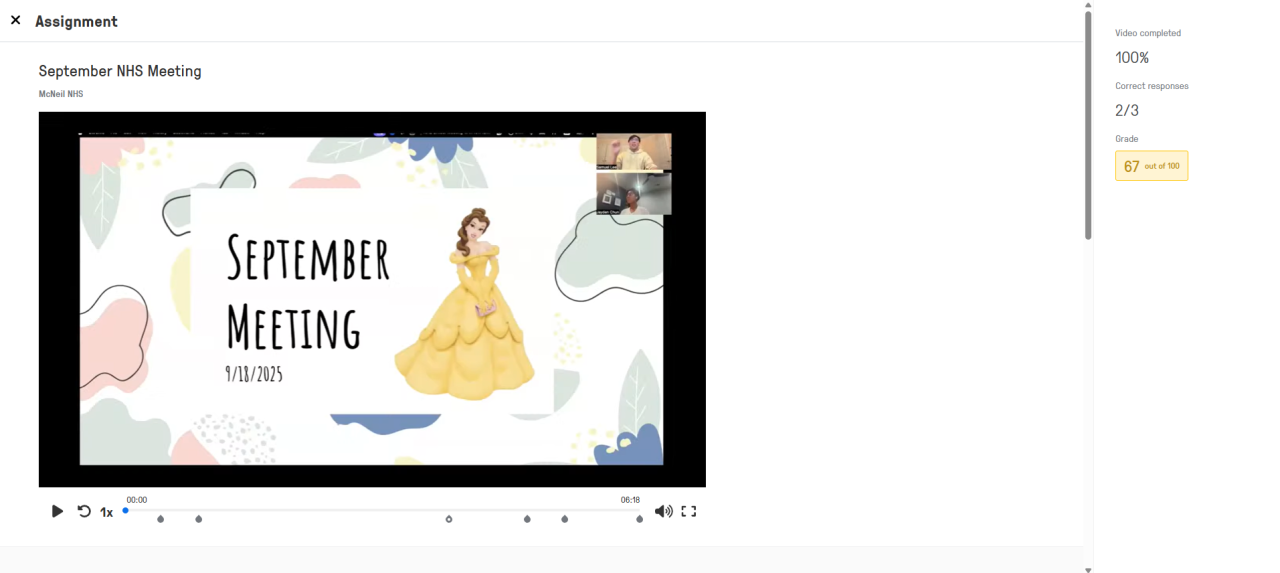
Task: Play the September NHS Meeting video
Action: pos(57,511)
